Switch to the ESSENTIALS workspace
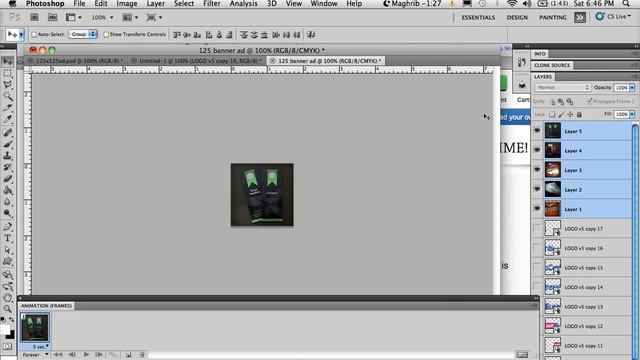The width and height of the screenshot is (640, 360). coord(478,18)
